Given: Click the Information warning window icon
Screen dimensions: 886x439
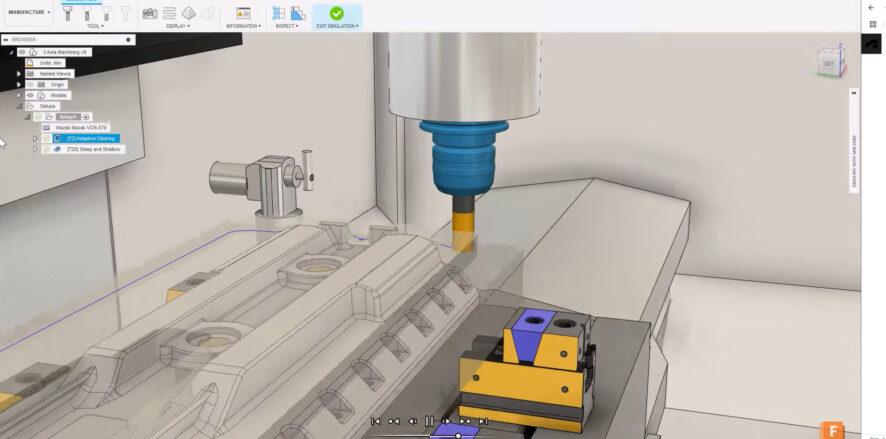Looking at the screenshot, I should [243, 14].
